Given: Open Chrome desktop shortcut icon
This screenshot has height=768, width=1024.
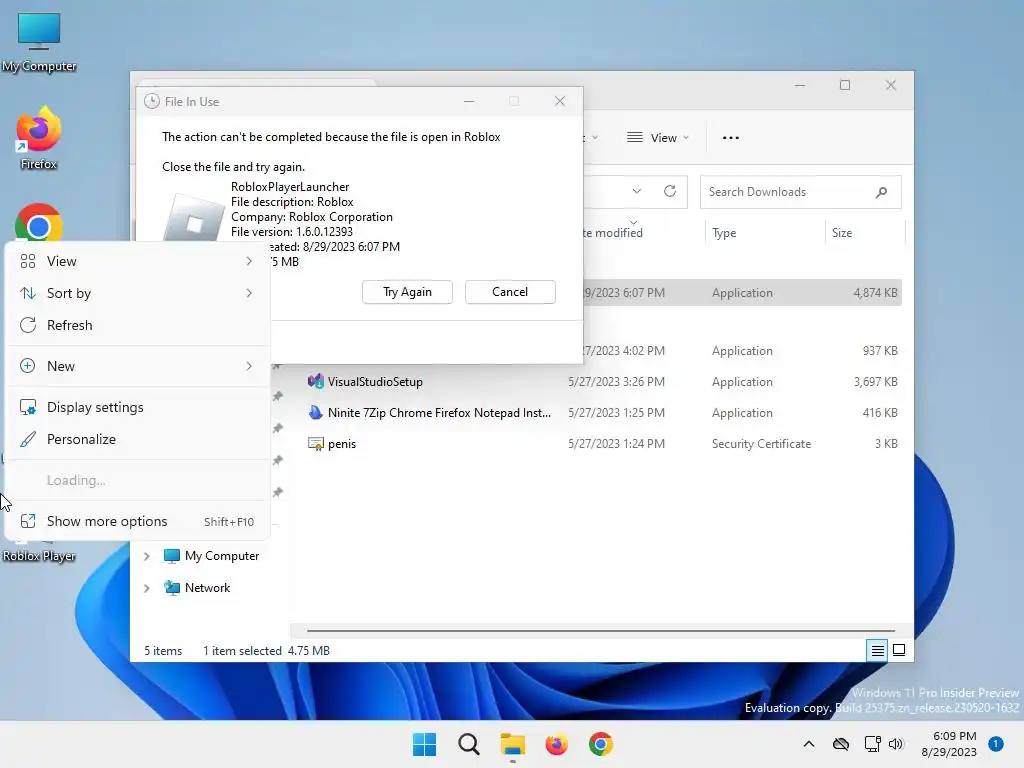Looking at the screenshot, I should click(39, 223).
